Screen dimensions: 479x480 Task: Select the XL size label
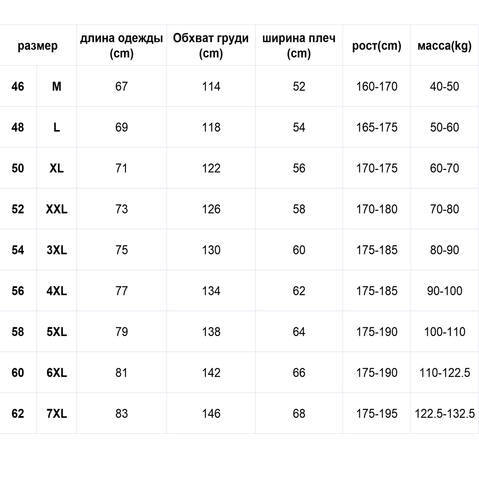point(57,168)
